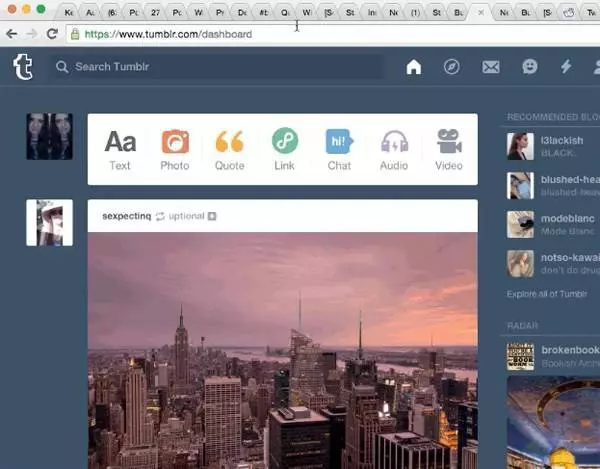Create a new Text post

pos(120,150)
